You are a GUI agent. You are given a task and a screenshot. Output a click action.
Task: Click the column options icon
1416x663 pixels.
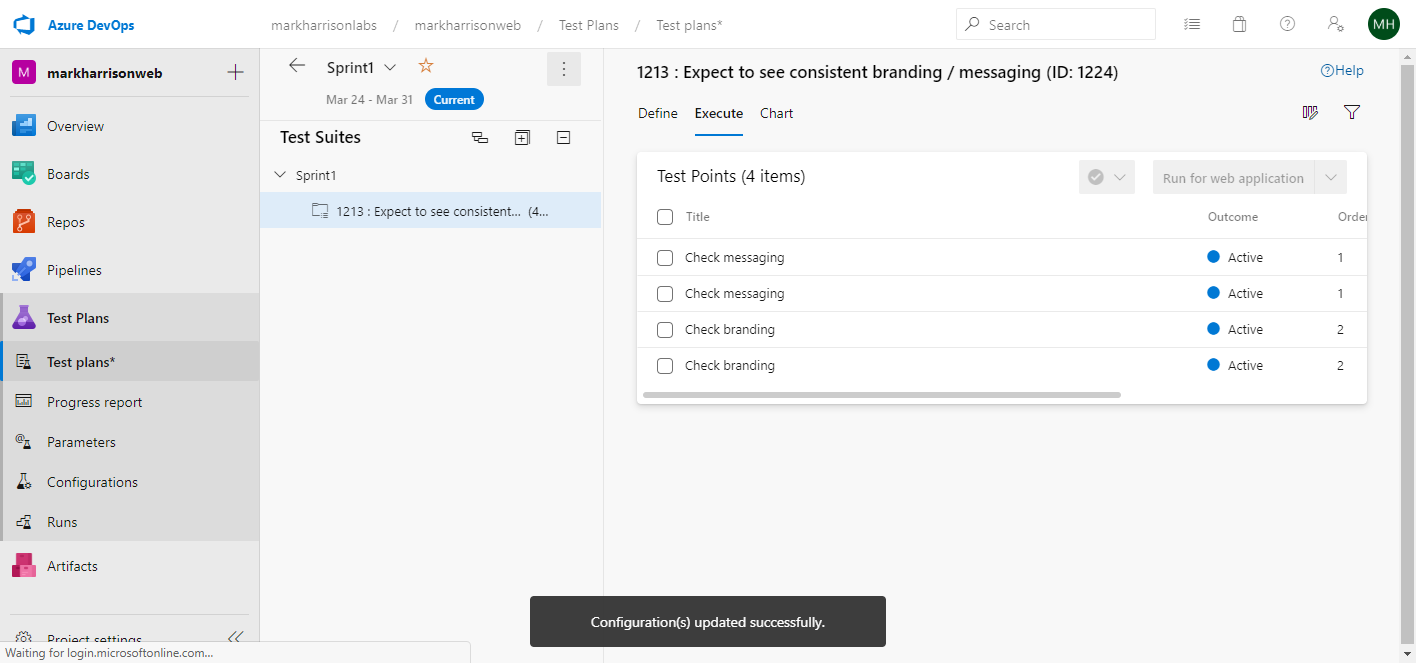point(1310,113)
